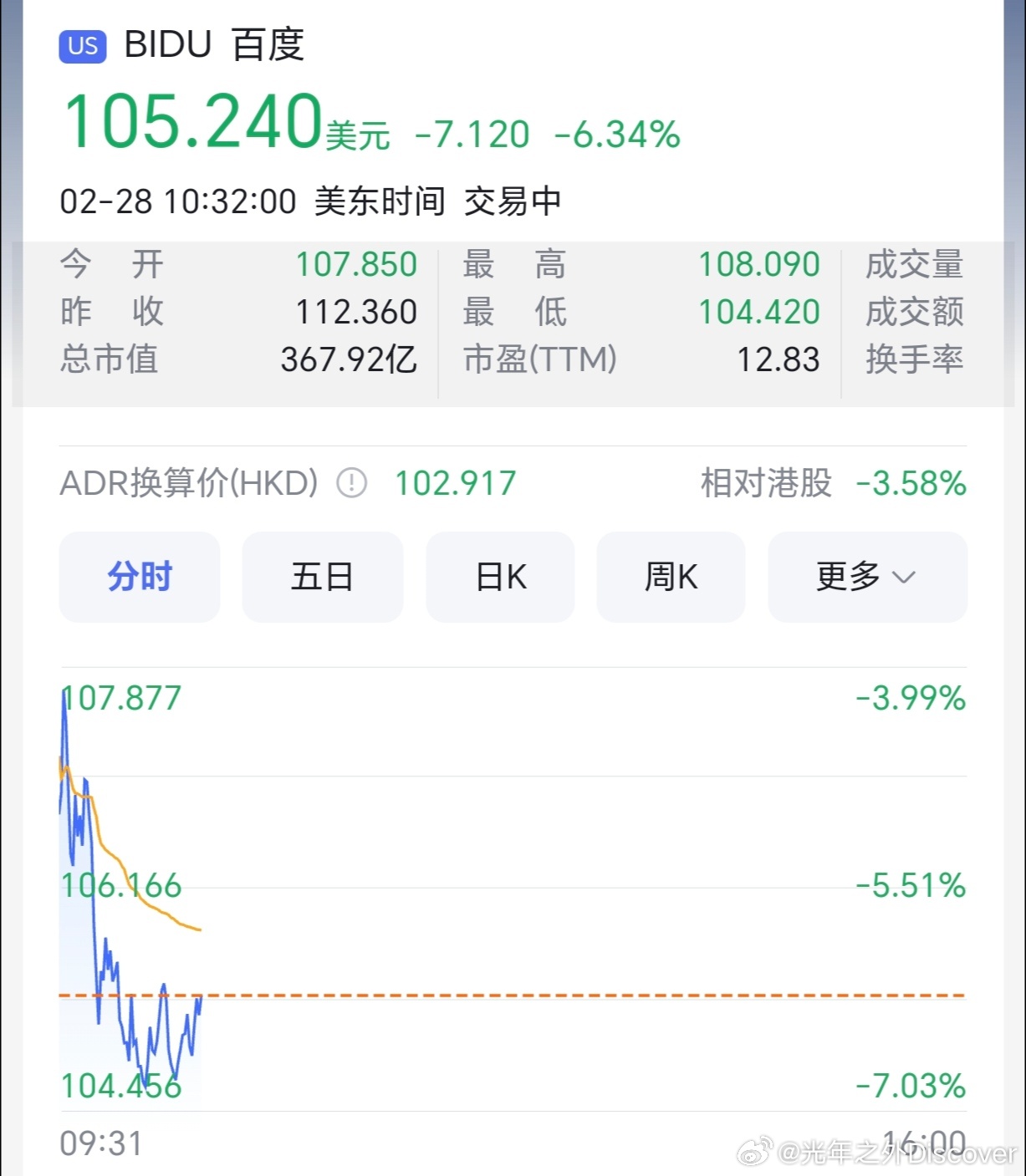
Task: Tap the chart top price label 107.877
Action: (121, 698)
